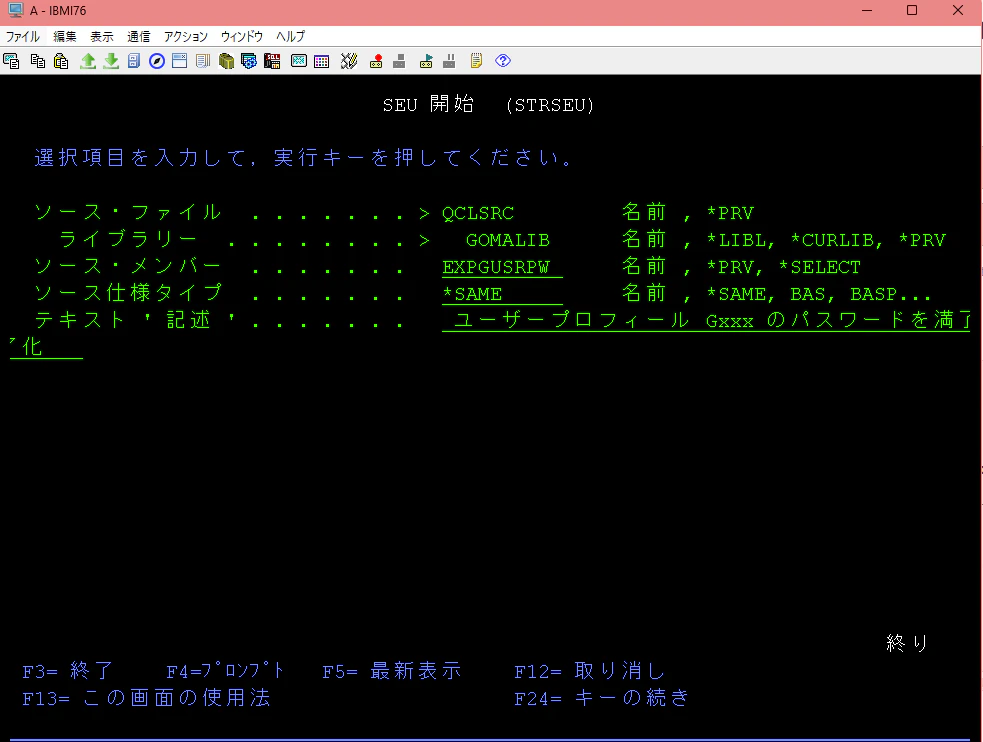Click the tools and pencil icon
This screenshot has height=742, width=983.
click(349, 61)
